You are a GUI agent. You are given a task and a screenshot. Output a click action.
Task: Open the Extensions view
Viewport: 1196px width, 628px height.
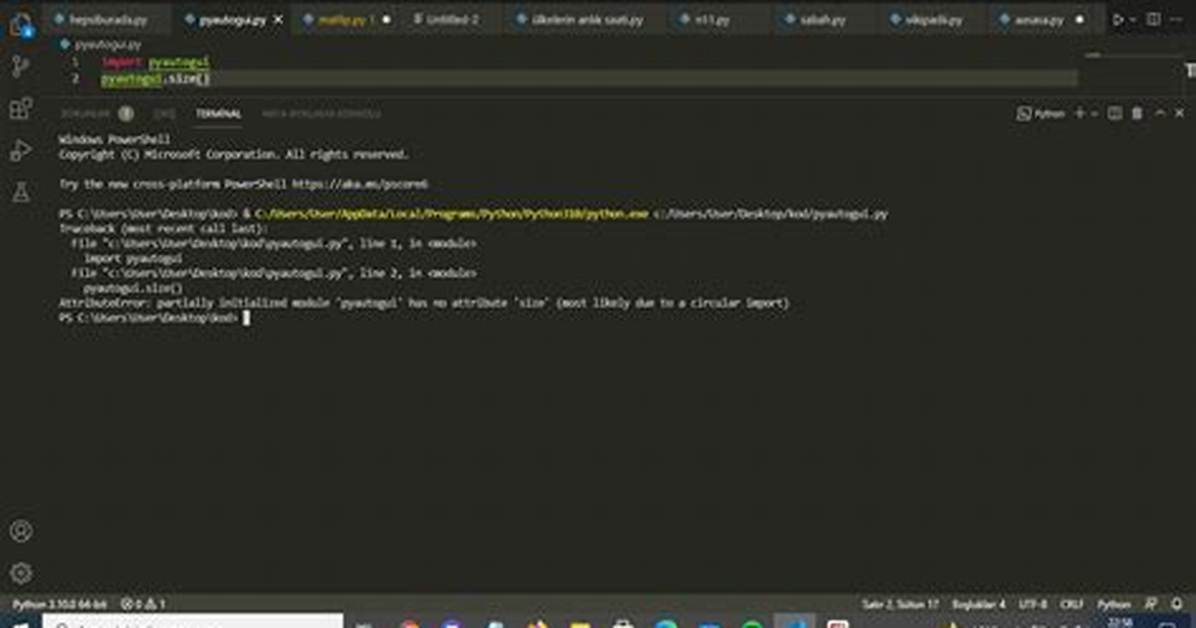tap(21, 108)
